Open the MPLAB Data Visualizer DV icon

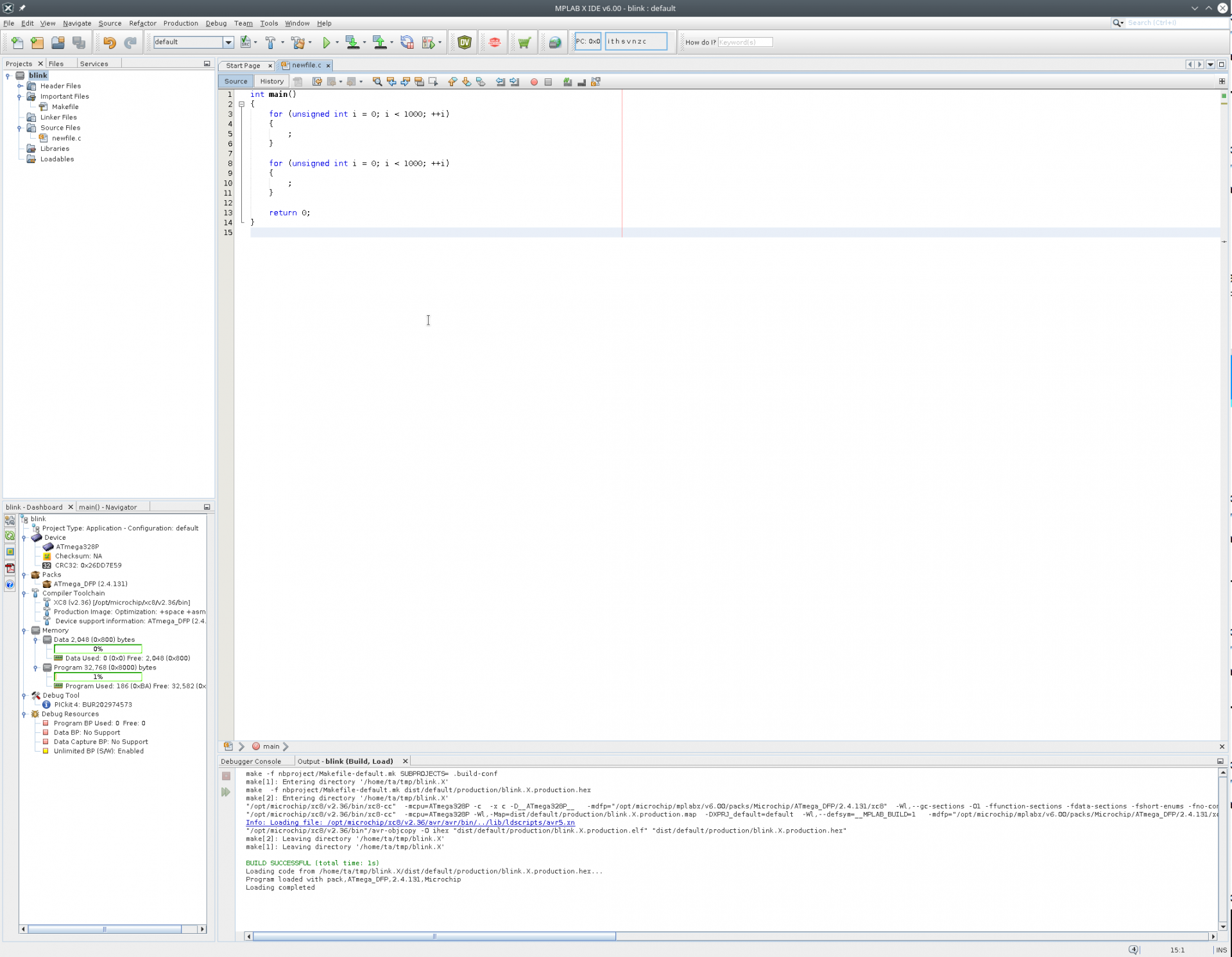[x=465, y=42]
